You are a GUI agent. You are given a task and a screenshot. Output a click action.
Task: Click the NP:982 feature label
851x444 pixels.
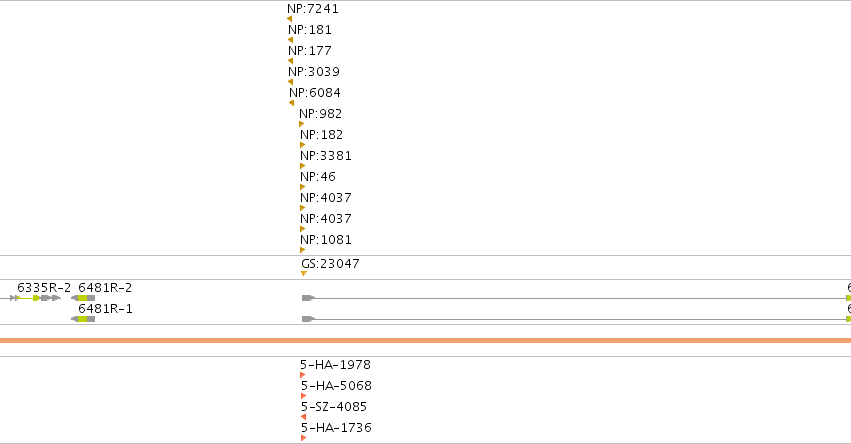[320, 114]
